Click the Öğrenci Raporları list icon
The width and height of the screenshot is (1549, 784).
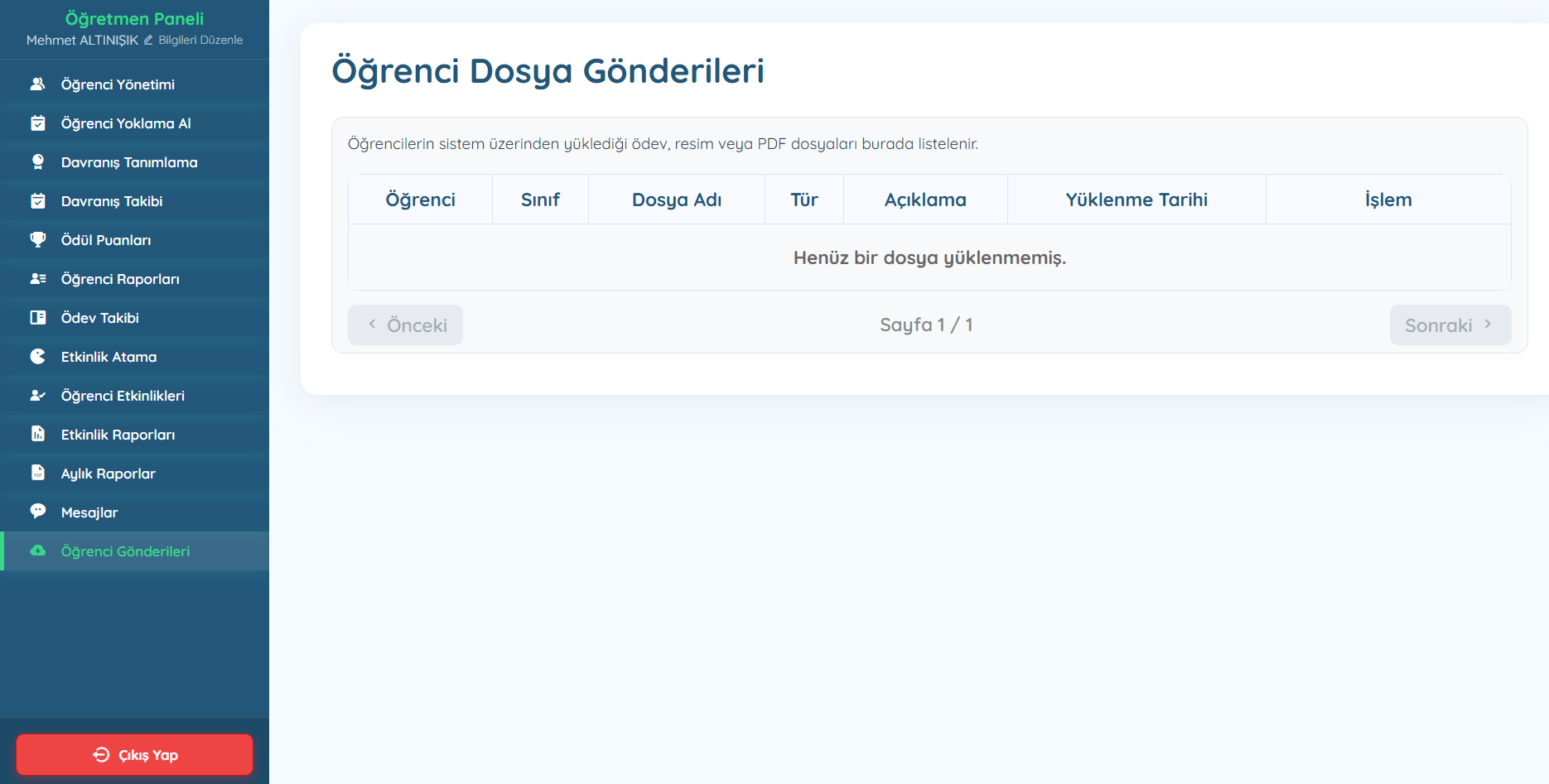38,278
